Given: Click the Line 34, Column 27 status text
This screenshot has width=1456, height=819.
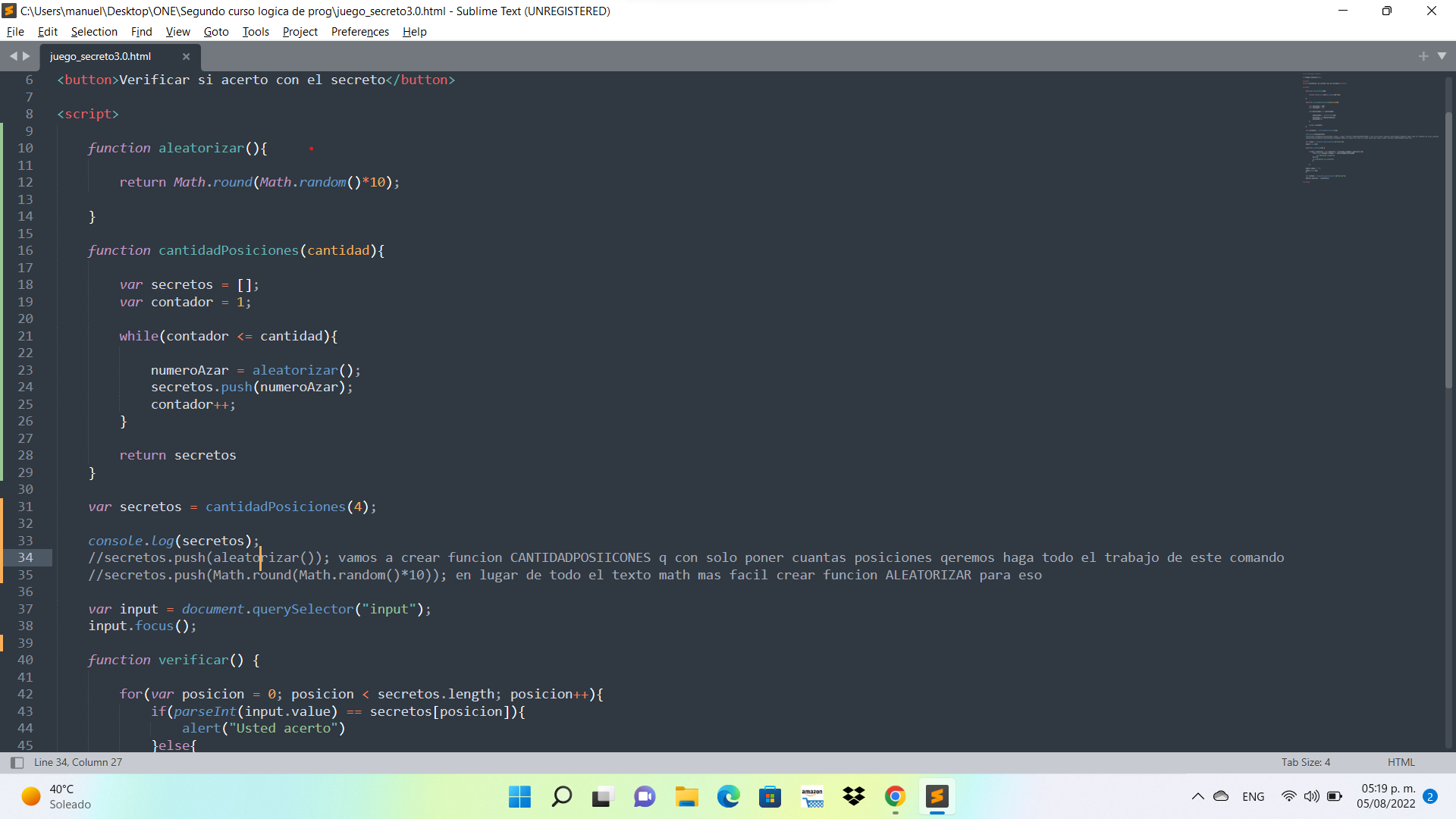Looking at the screenshot, I should (78, 763).
